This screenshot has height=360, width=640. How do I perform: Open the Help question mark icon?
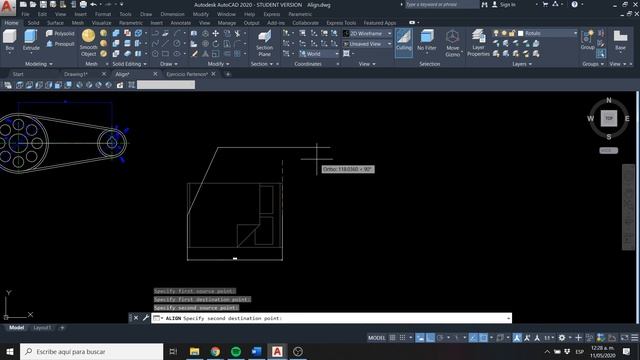[574, 4]
